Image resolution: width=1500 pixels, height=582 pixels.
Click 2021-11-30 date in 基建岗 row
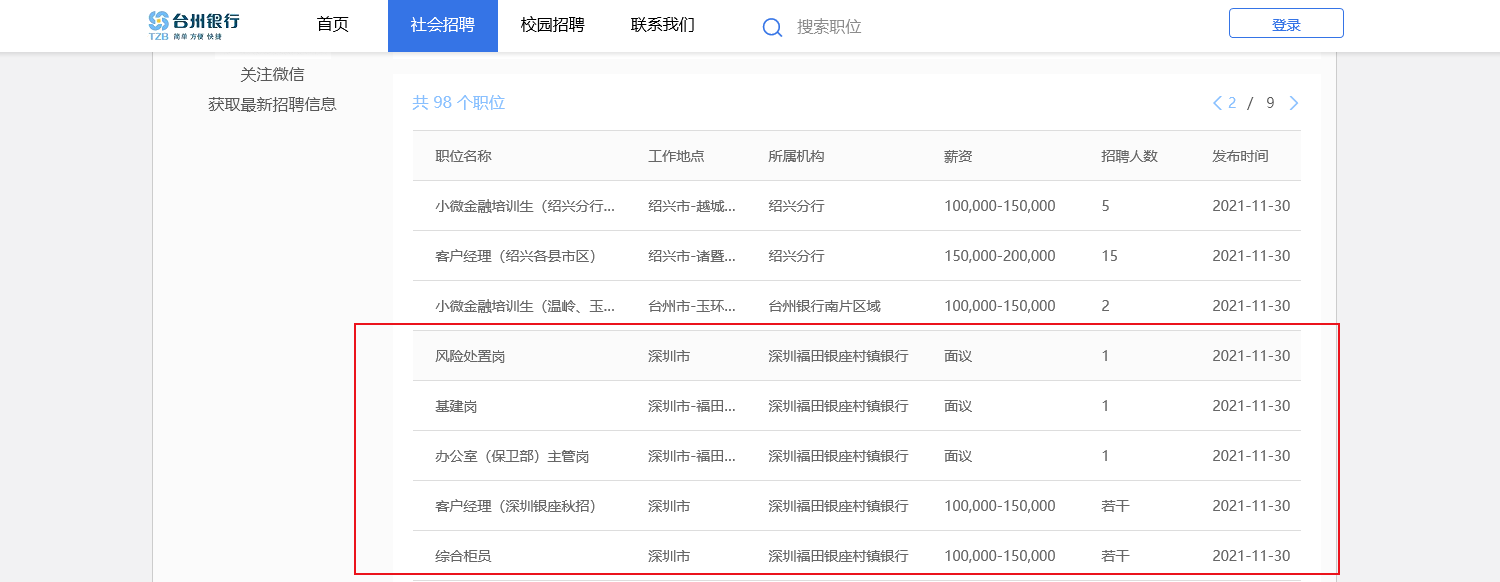point(1251,406)
